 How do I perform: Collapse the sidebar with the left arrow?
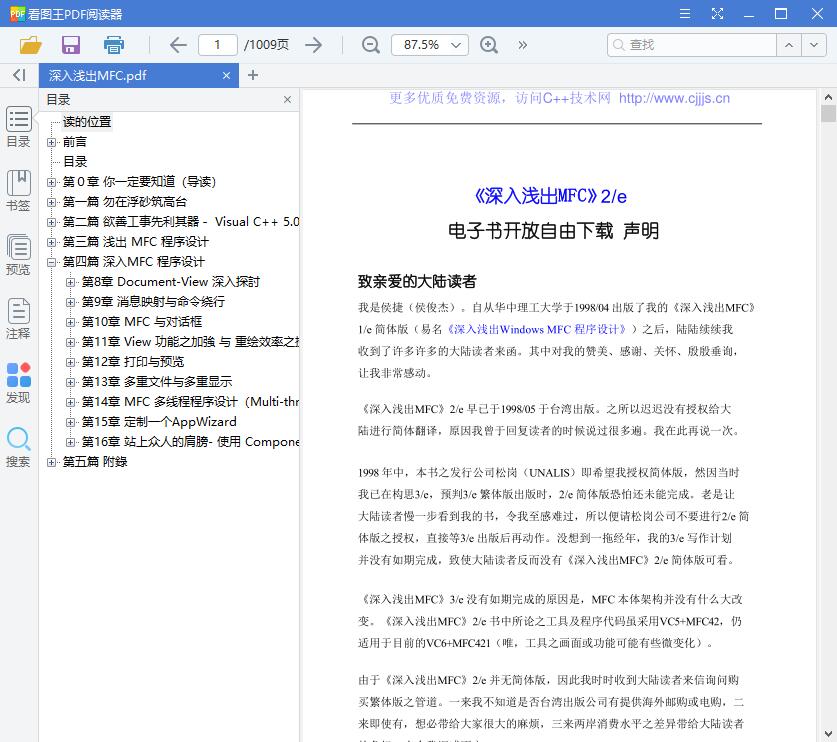point(19,75)
